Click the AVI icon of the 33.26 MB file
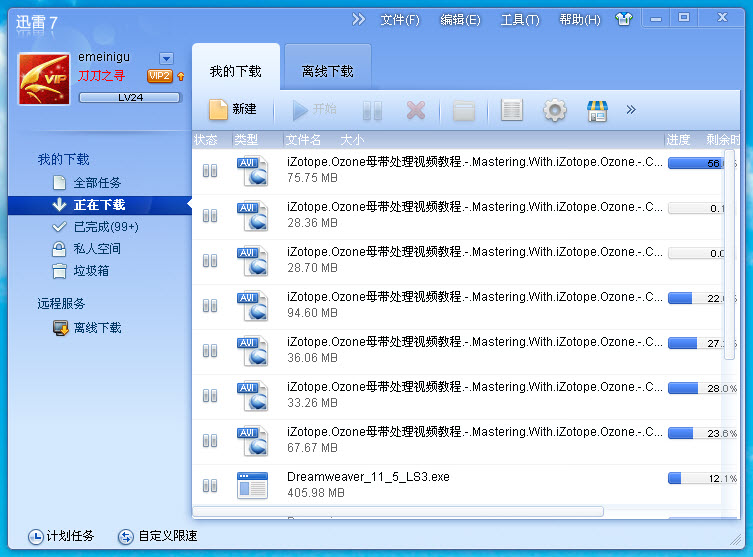The image size is (753, 557). 253,396
